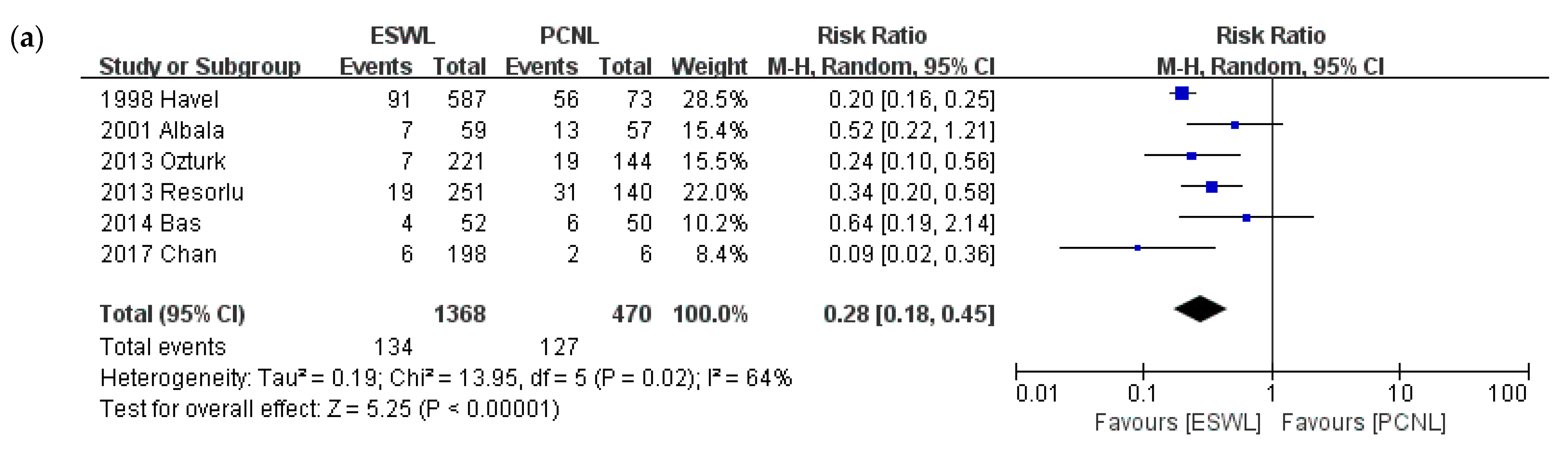Click the black overall effect diamond
The width and height of the screenshot is (1568, 457).
(1200, 309)
